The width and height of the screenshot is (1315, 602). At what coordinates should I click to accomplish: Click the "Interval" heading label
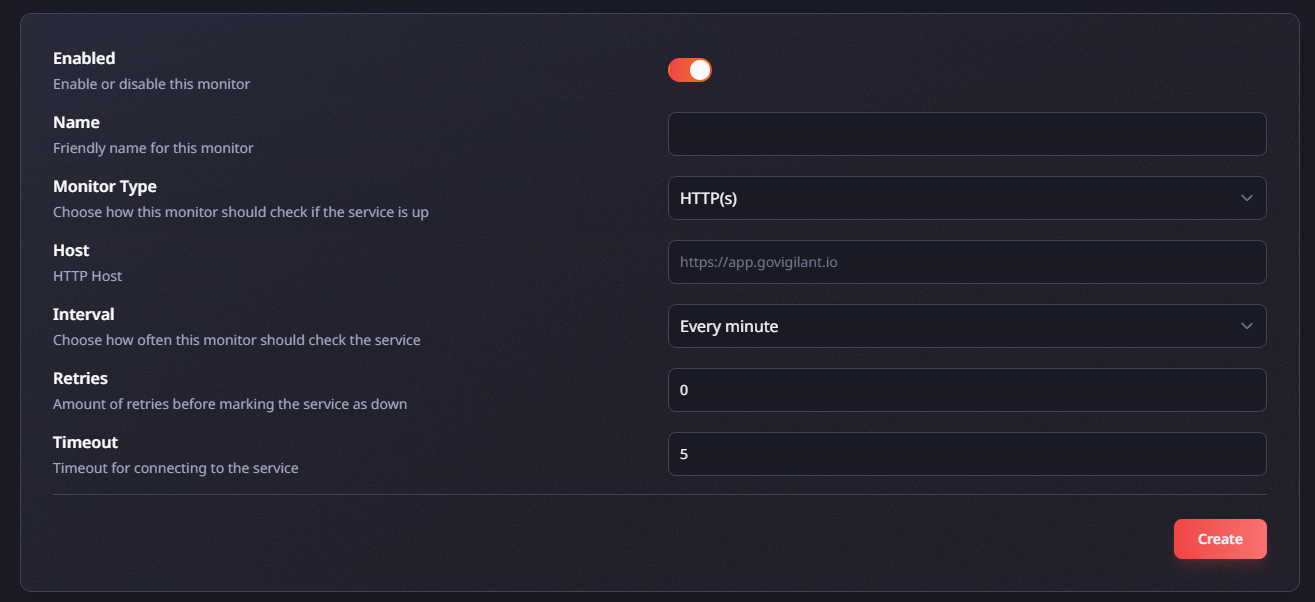[83, 314]
